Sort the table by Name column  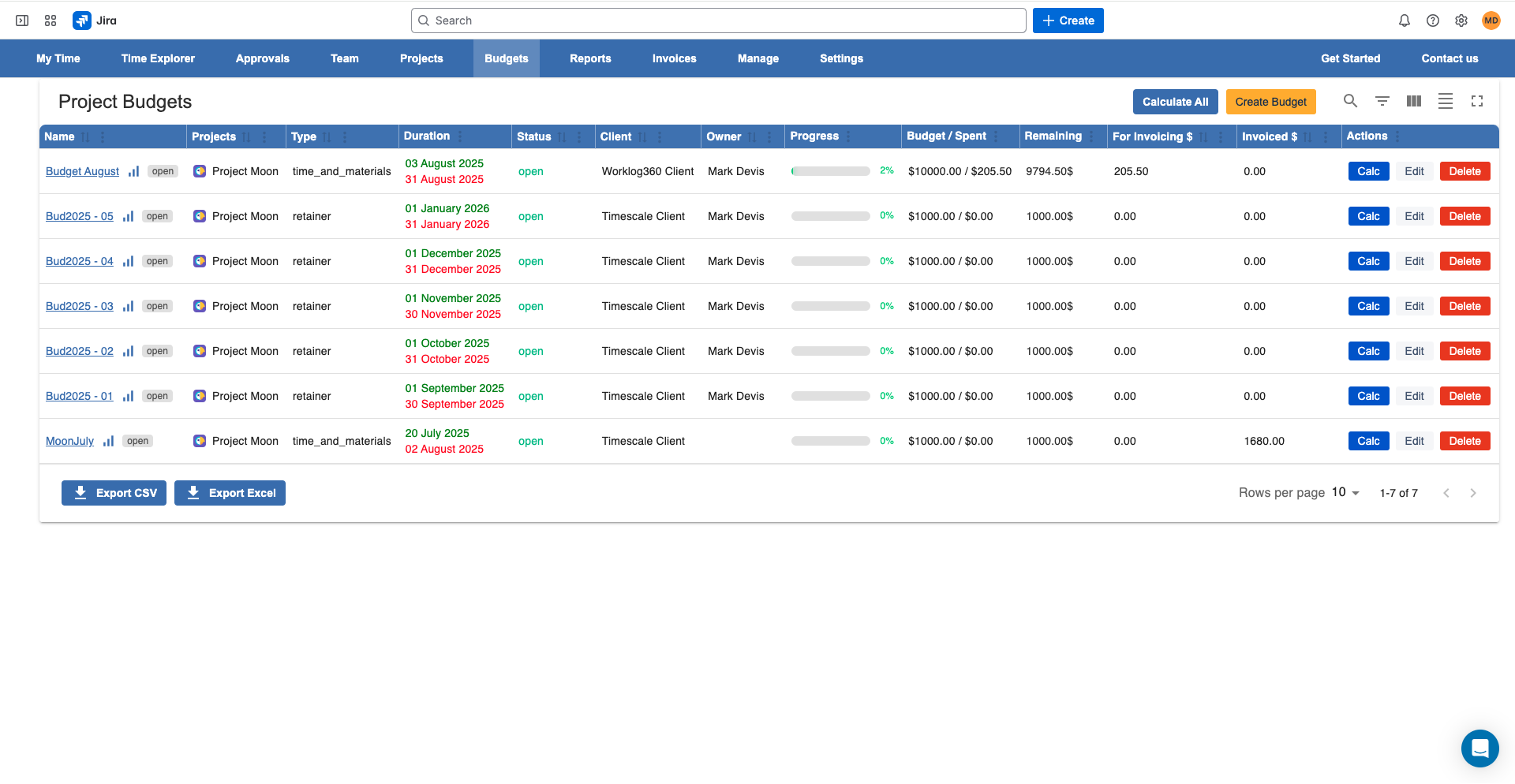pyautogui.click(x=85, y=137)
